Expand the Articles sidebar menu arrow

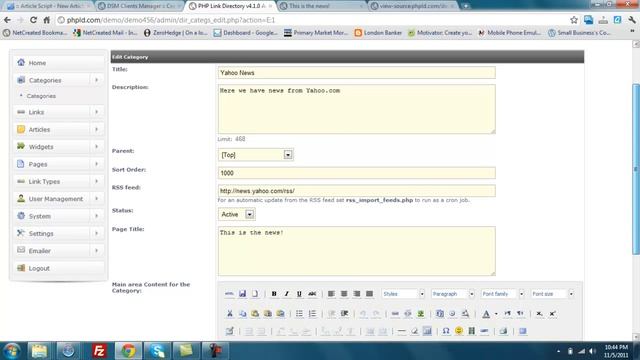97,129
